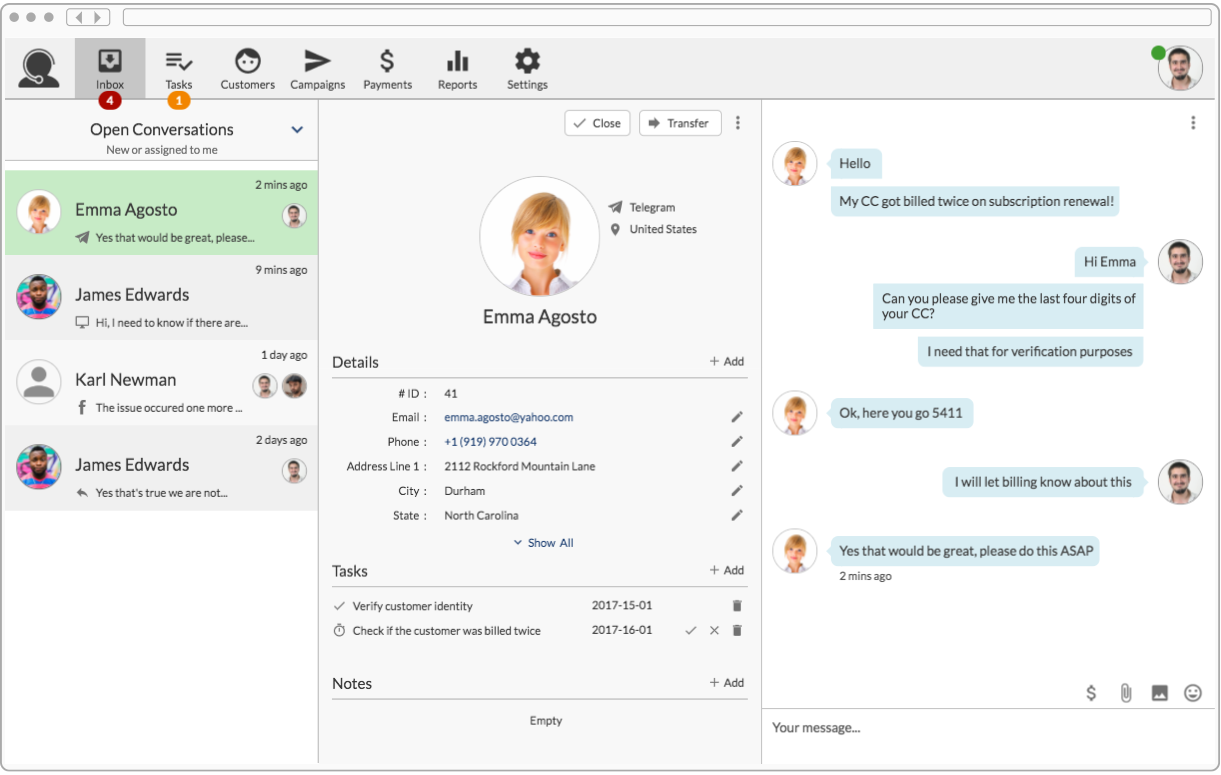Open the image upload icon in chat
Image resolution: width=1221 pixels, height=775 pixels.
coord(1159,693)
